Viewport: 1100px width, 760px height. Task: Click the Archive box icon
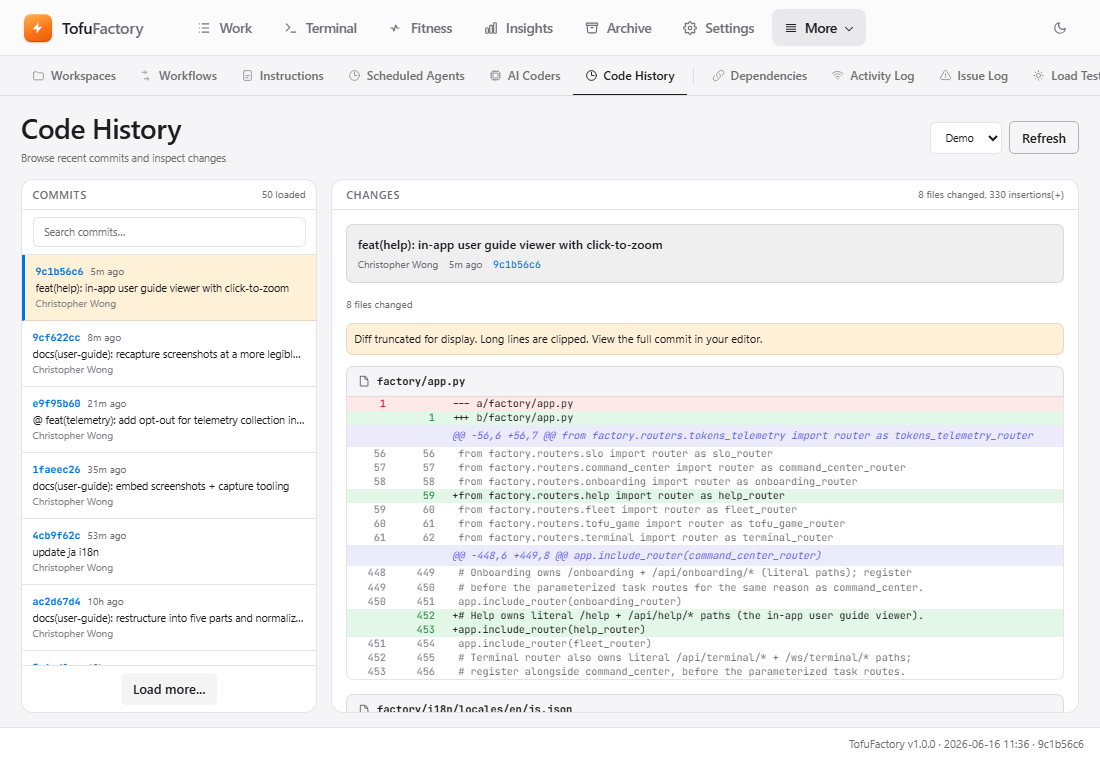pyautogui.click(x=592, y=28)
